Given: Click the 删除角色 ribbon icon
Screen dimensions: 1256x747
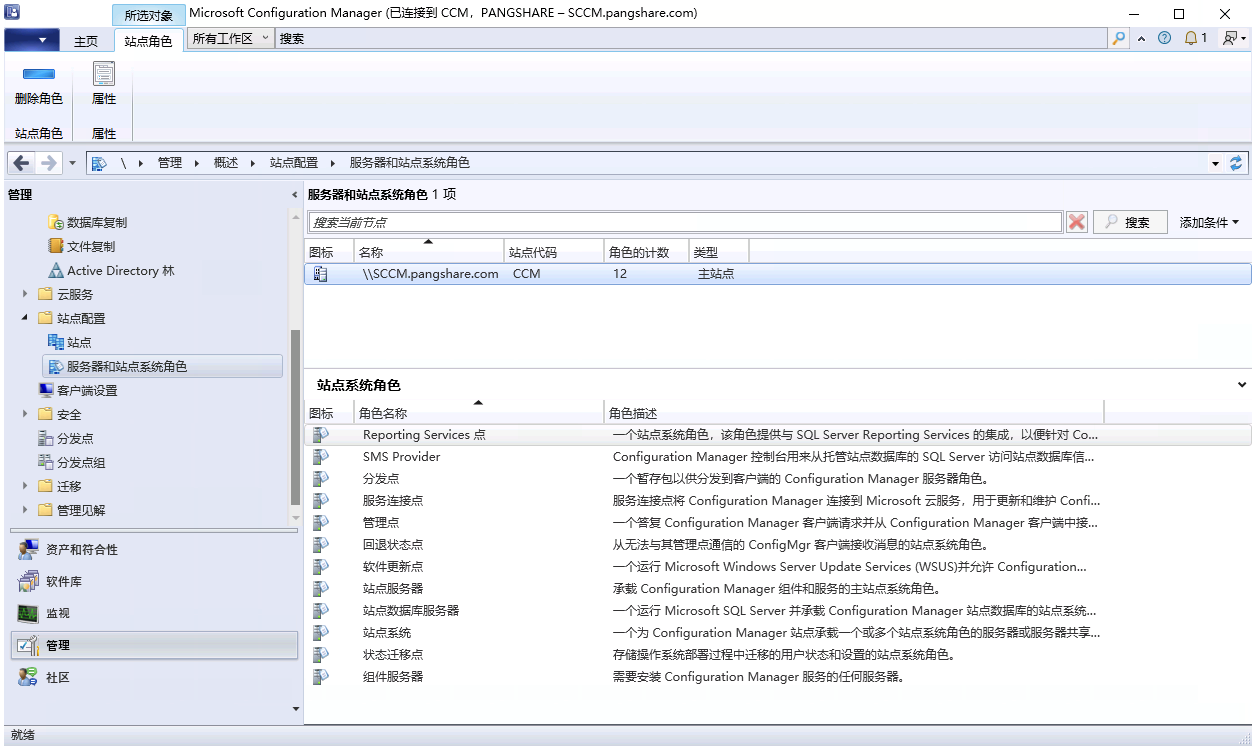Looking at the screenshot, I should click(x=38, y=74).
